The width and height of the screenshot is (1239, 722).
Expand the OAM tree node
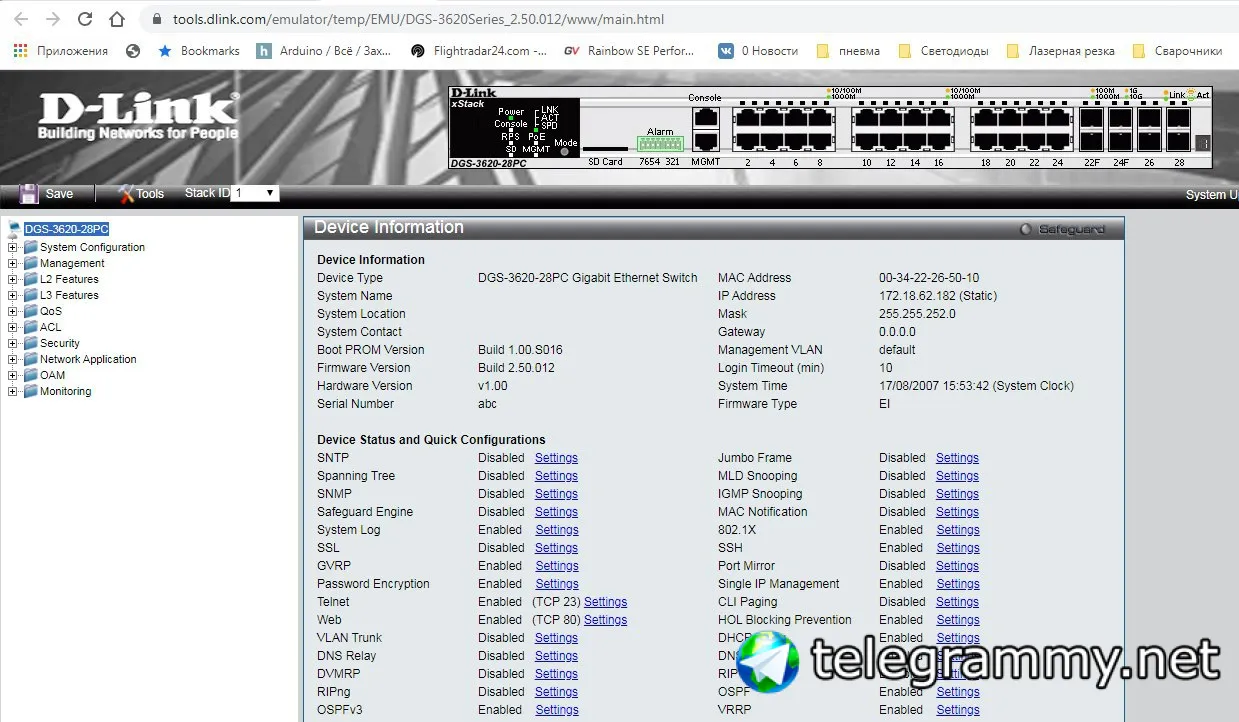pos(13,375)
